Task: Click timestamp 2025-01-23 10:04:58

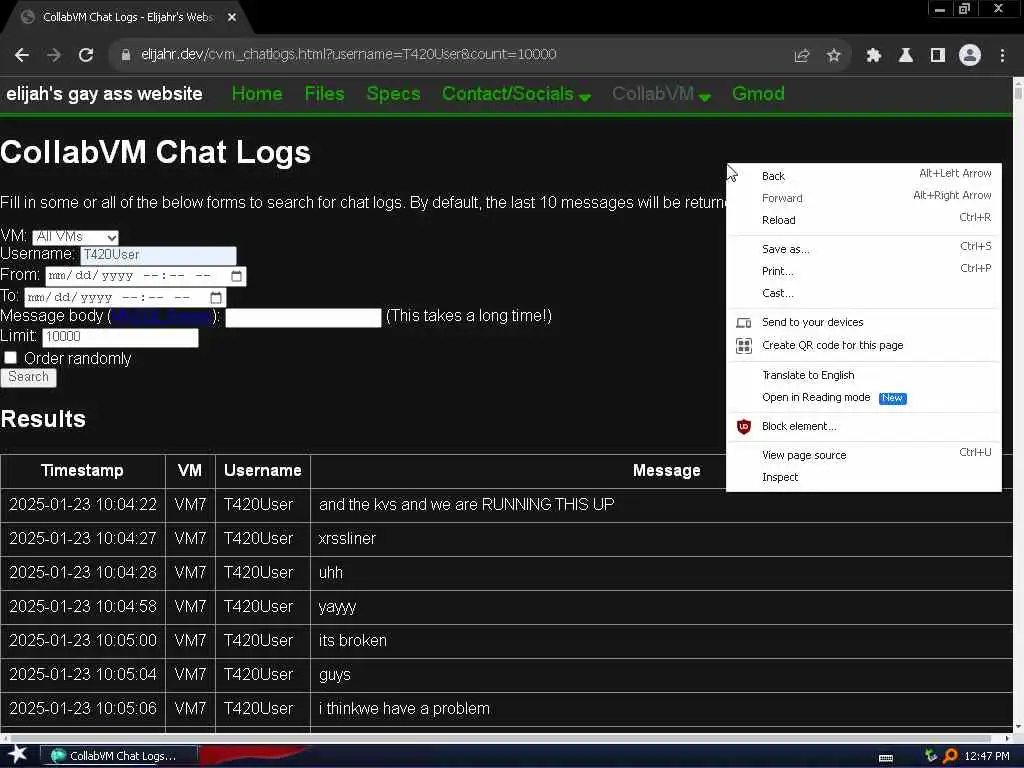Action: pyautogui.click(x=83, y=607)
